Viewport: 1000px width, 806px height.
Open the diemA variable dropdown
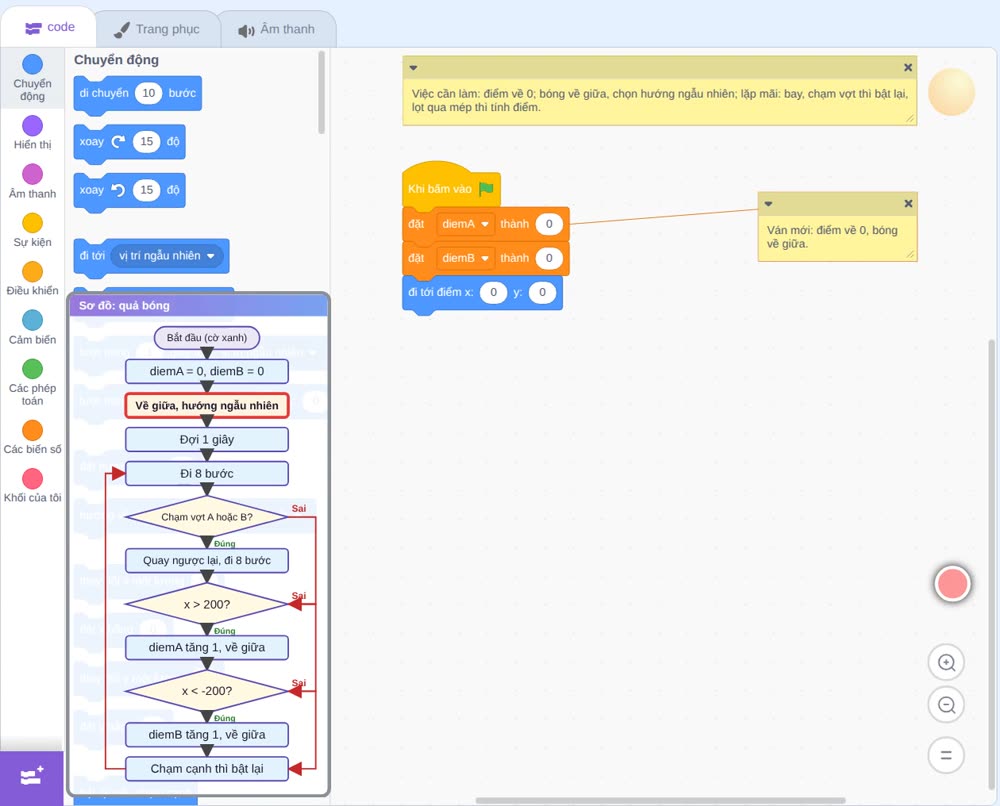tap(465, 224)
